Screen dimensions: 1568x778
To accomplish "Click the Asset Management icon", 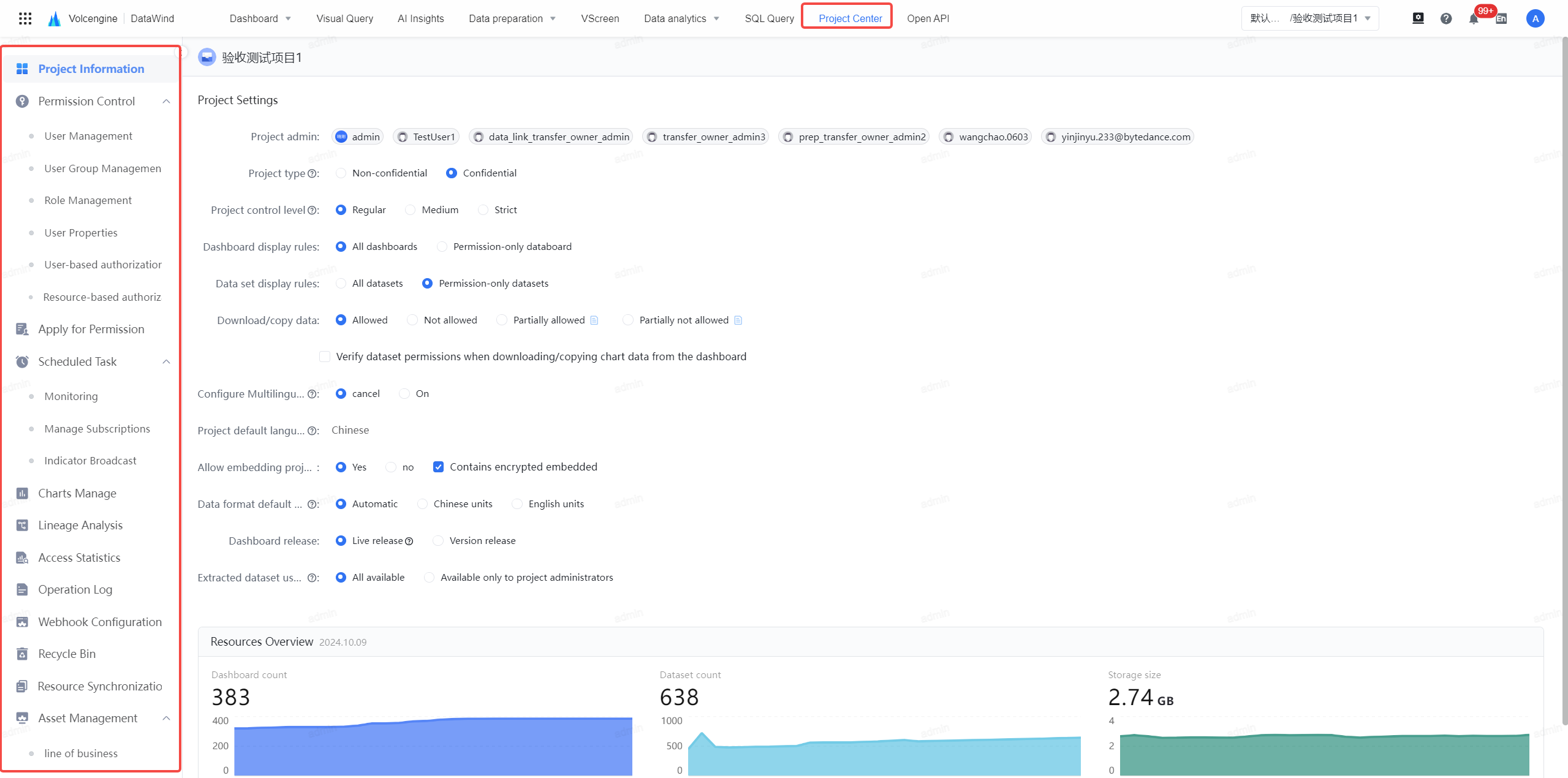I will coord(22,718).
